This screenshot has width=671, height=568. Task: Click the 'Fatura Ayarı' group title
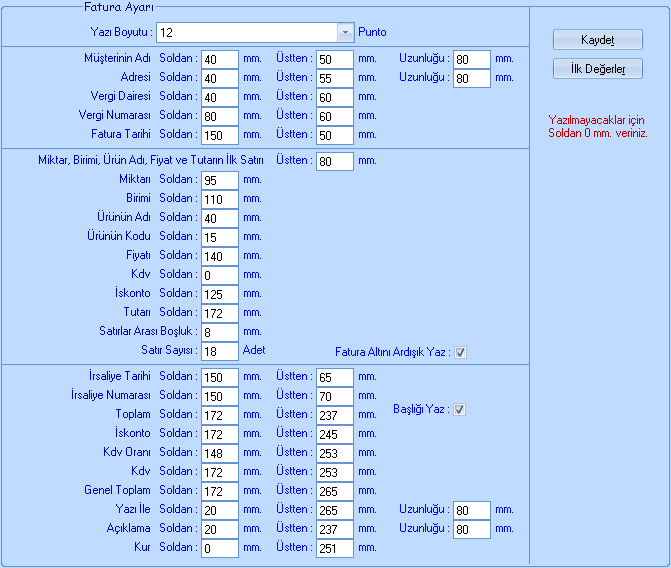(119, 7)
